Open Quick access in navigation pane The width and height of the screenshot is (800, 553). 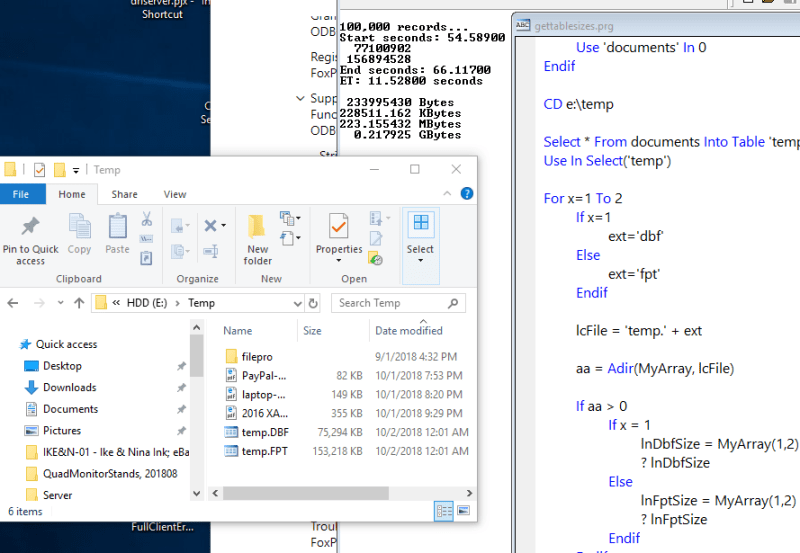(66, 344)
